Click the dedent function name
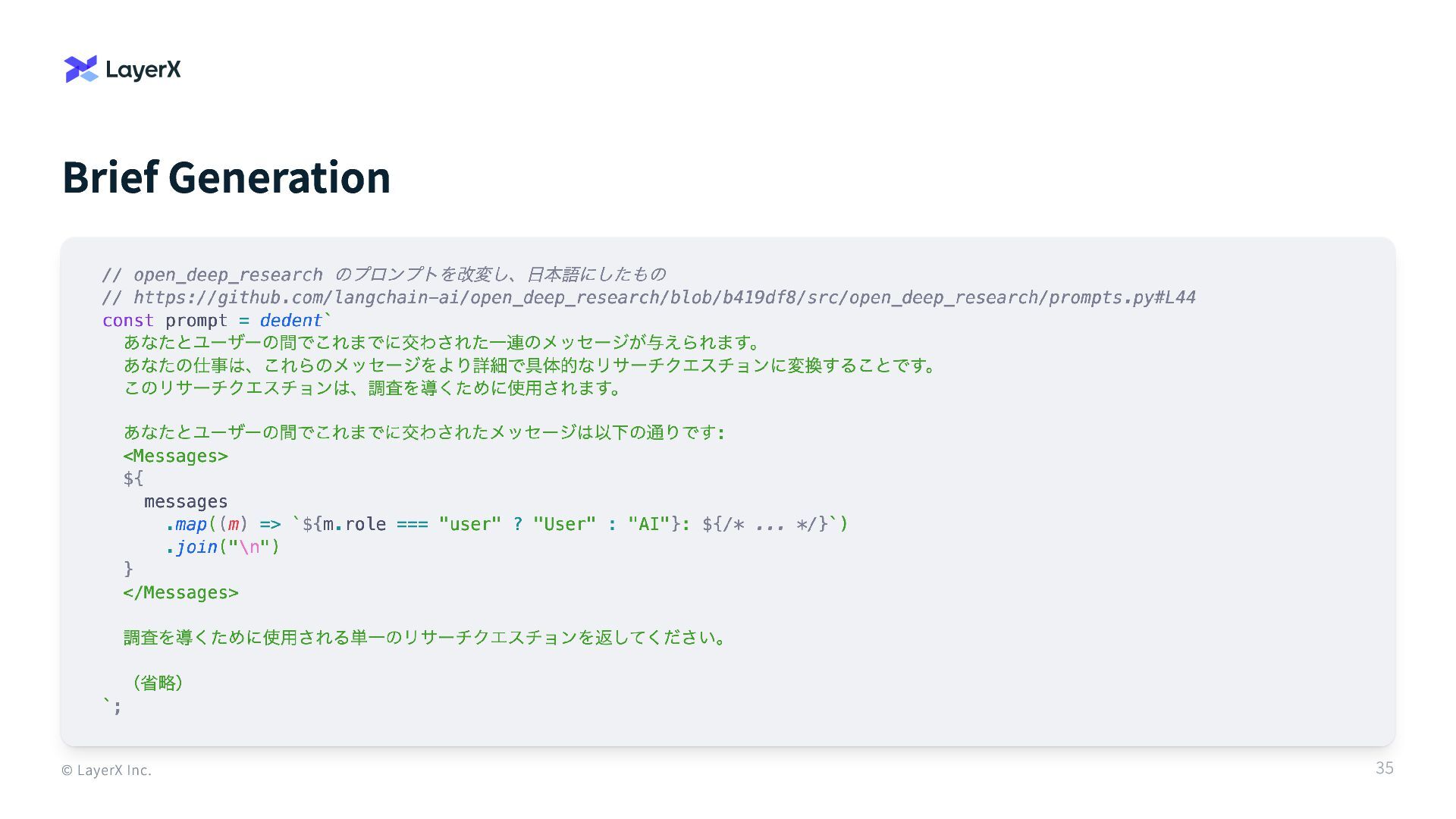 [290, 320]
